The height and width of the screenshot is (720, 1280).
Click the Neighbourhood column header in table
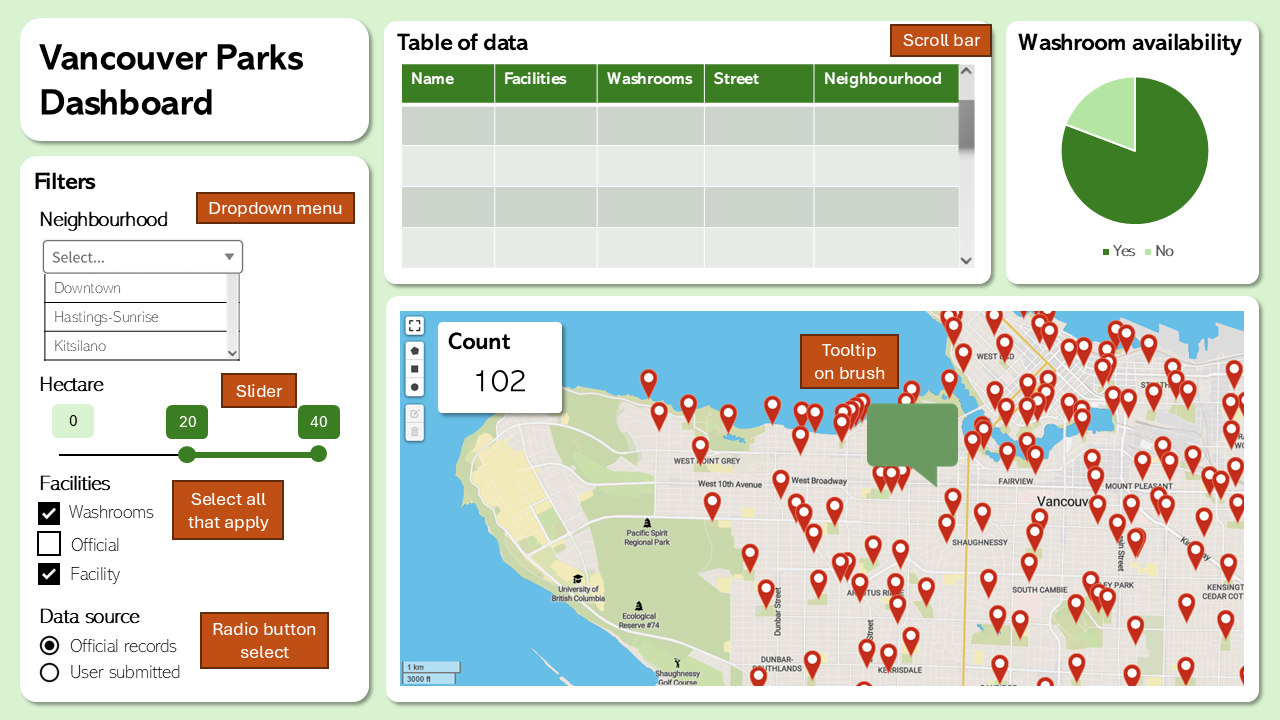882,79
